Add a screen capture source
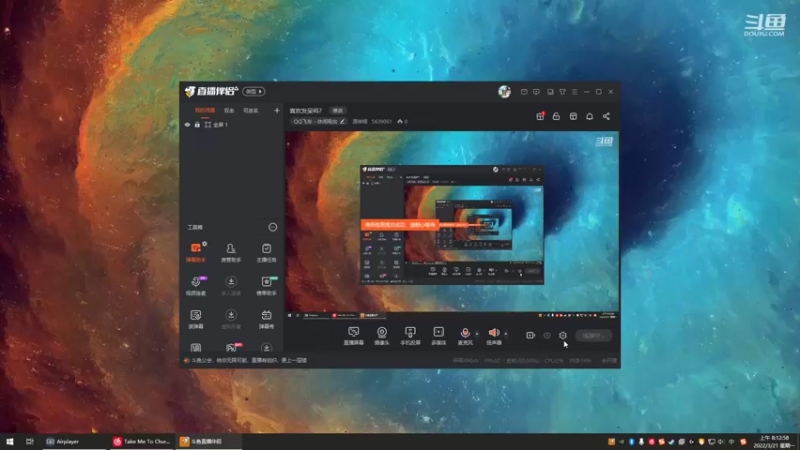The width and height of the screenshot is (800, 450). tap(354, 336)
